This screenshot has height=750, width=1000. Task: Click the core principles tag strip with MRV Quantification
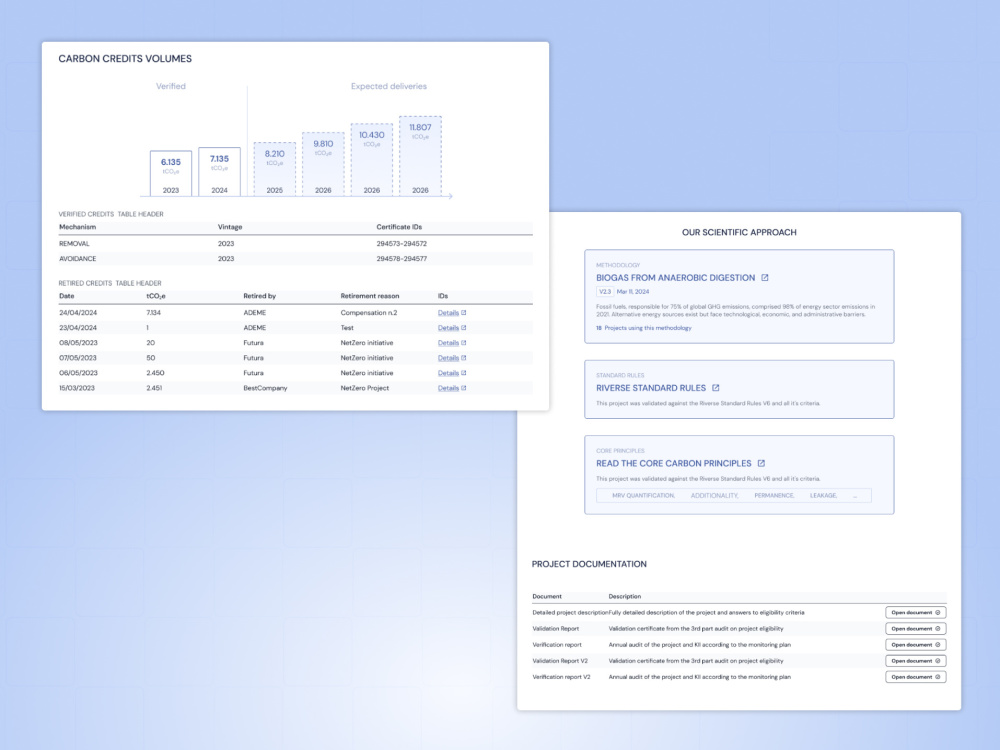pyautogui.click(x=733, y=496)
